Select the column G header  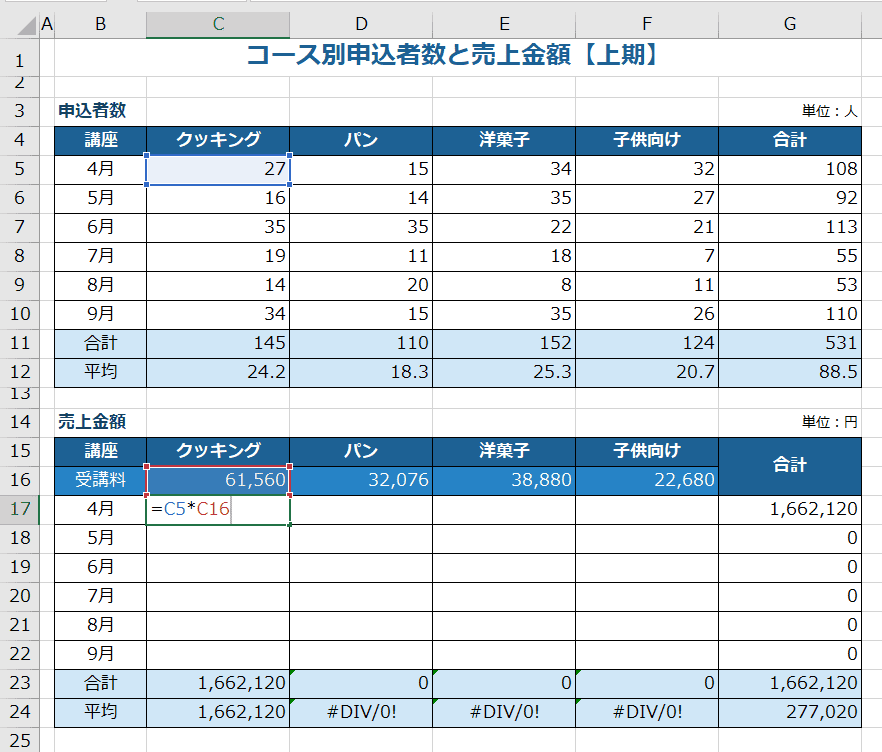point(790,25)
